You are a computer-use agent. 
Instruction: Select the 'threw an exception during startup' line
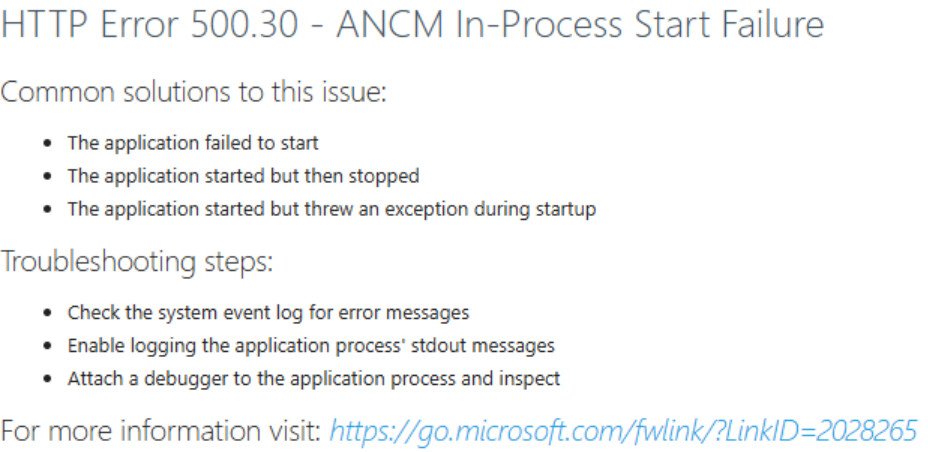tap(331, 209)
